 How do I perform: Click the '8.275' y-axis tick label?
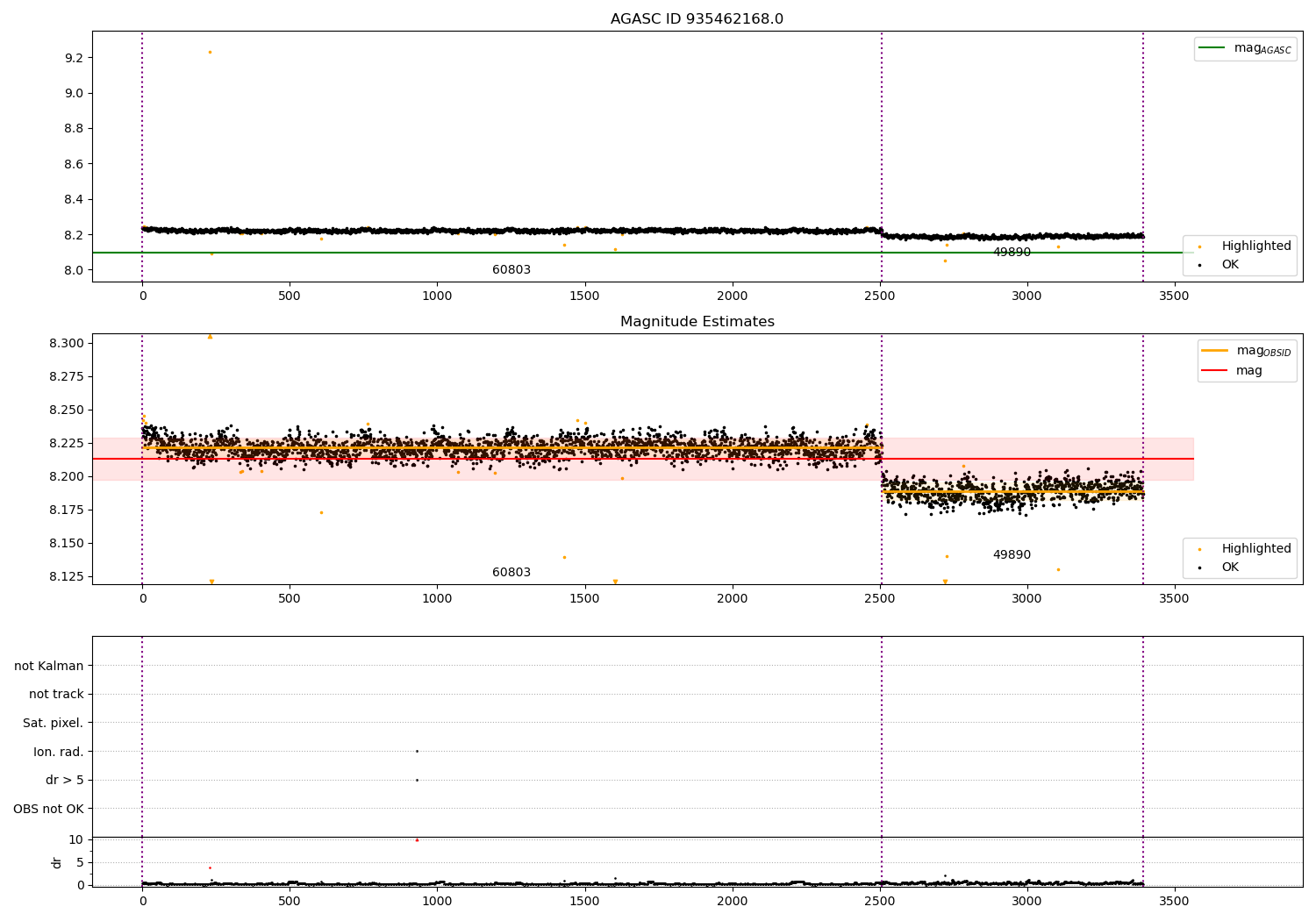67,376
